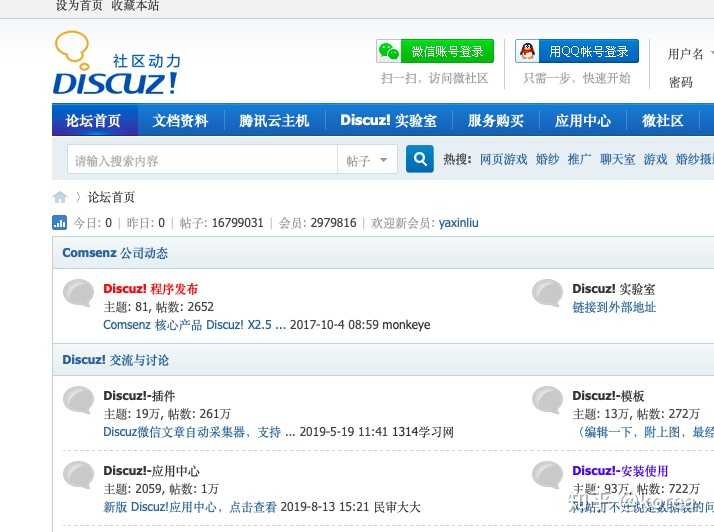This screenshot has height=532, width=714.
Task: Open the 微社区 nav tab
Action: coord(663,120)
